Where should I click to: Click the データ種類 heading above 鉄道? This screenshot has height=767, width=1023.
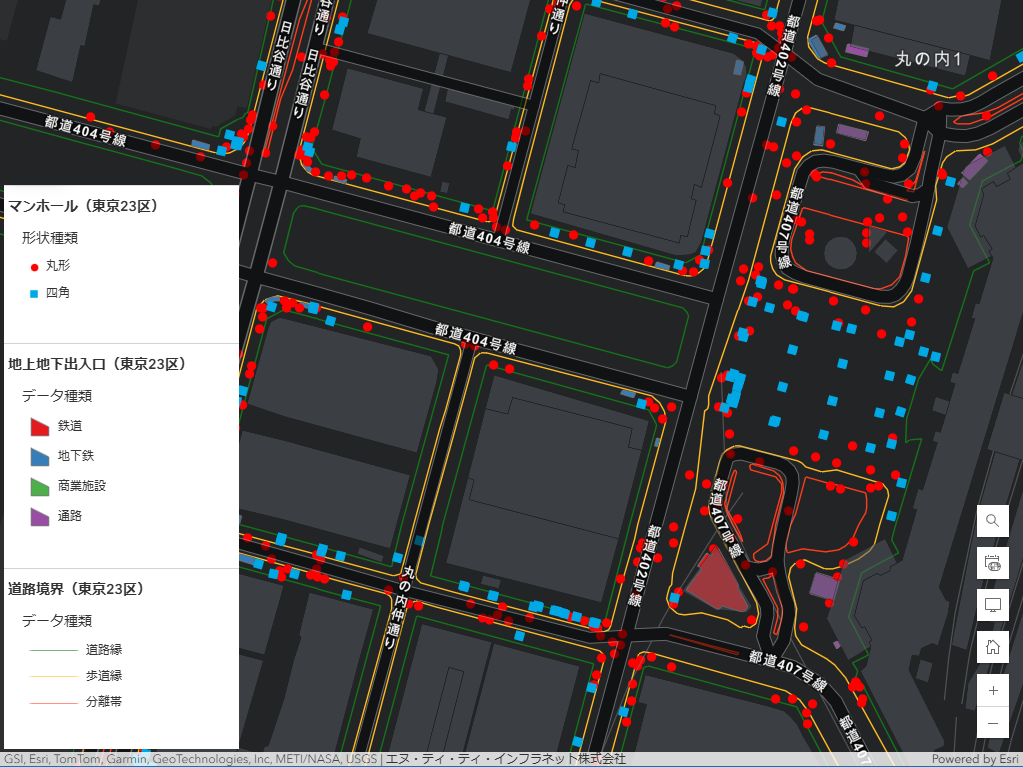pyautogui.click(x=57, y=396)
